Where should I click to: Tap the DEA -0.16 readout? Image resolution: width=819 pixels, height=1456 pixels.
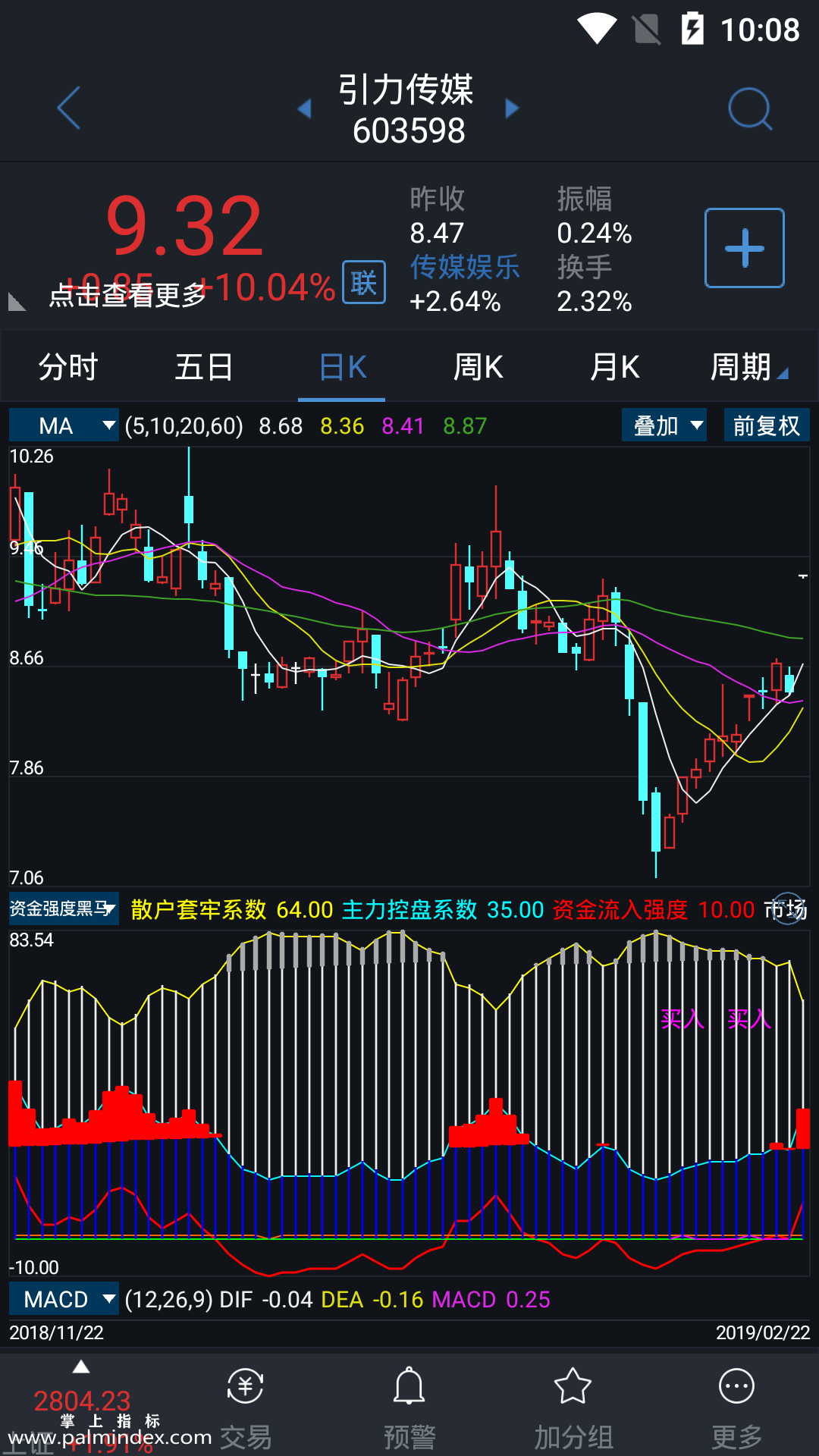coord(372,1299)
